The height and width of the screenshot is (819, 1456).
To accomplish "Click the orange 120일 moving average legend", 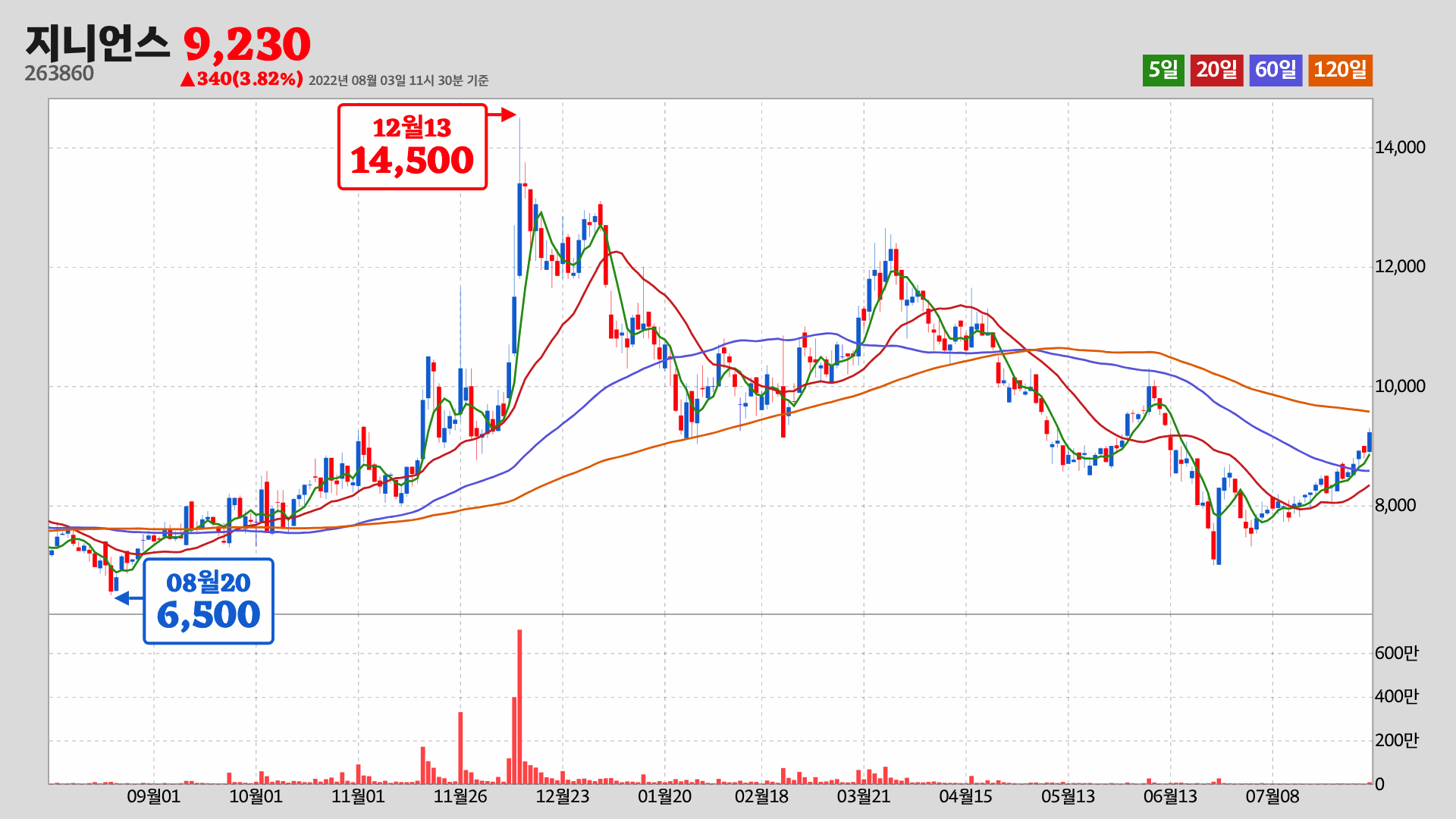I will click(1340, 71).
